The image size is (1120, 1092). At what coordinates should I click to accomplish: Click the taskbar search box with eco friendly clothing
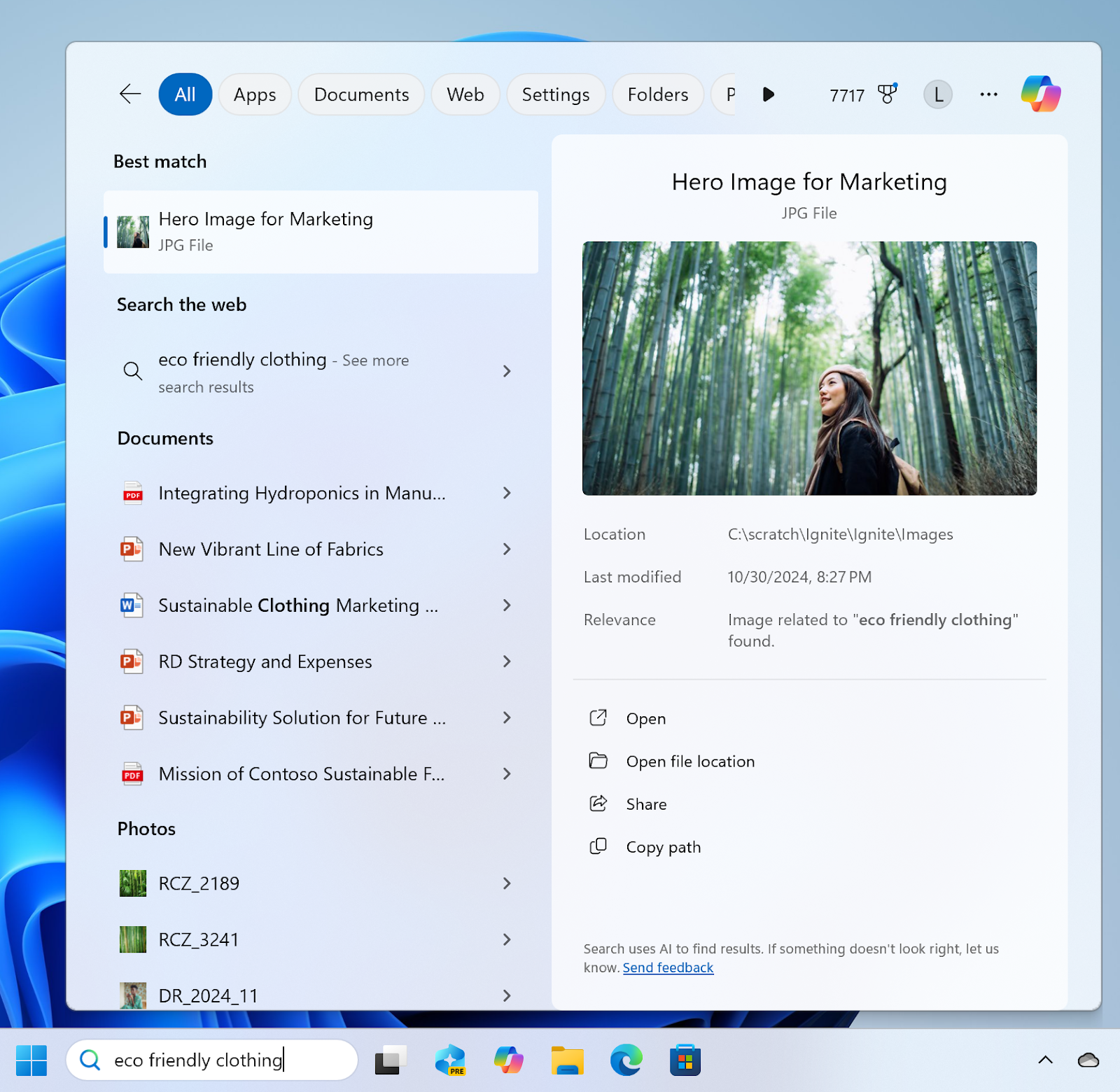(x=212, y=1060)
